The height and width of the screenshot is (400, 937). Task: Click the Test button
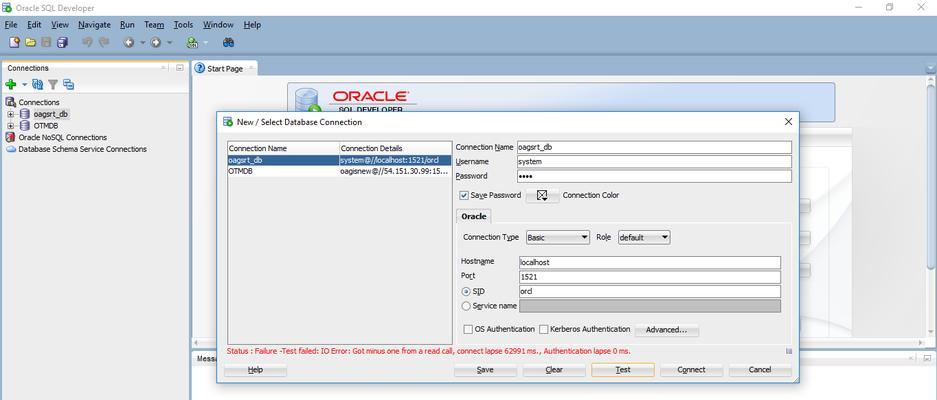pyautogui.click(x=623, y=370)
